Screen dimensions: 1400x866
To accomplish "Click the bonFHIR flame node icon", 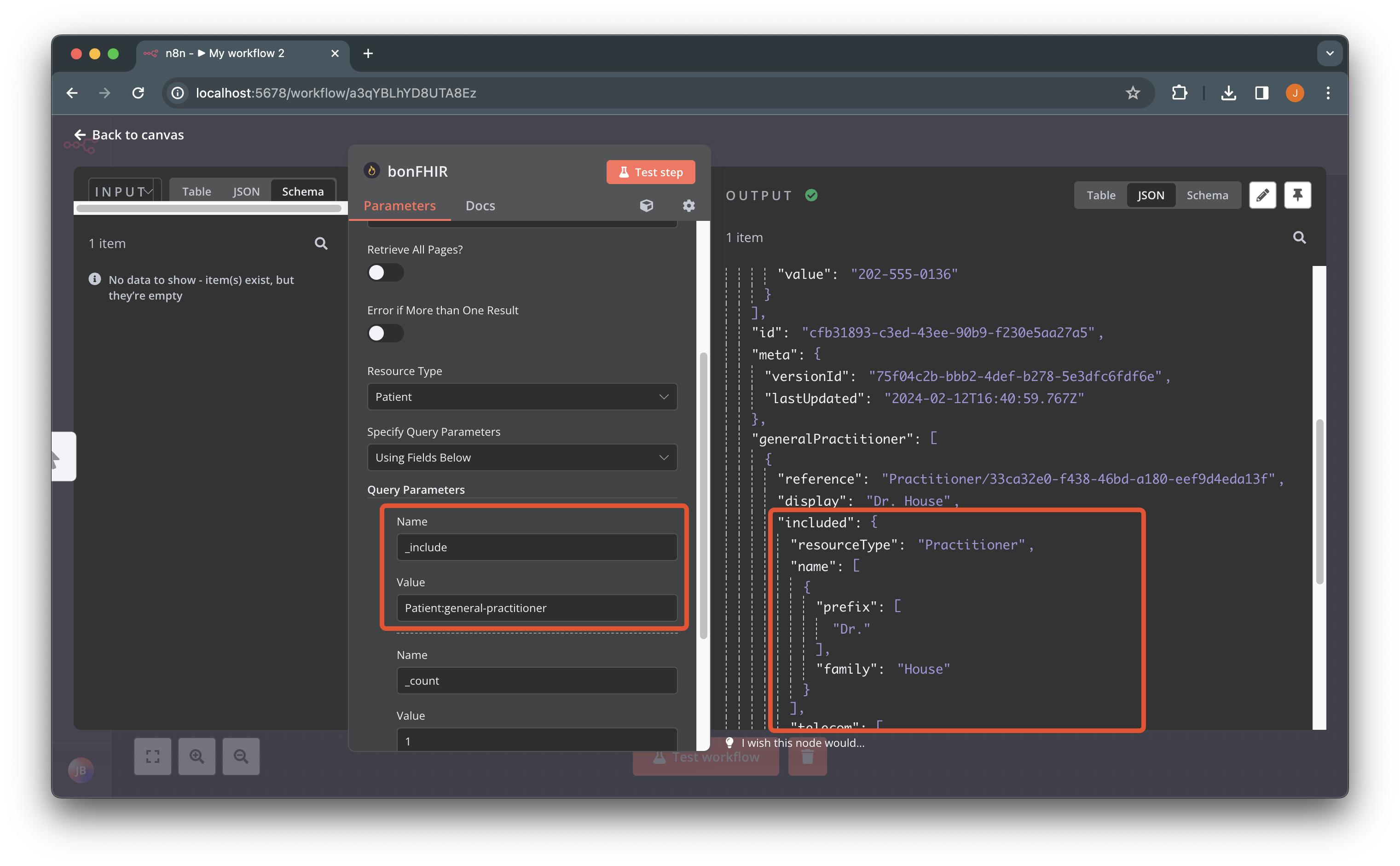I will click(372, 171).
